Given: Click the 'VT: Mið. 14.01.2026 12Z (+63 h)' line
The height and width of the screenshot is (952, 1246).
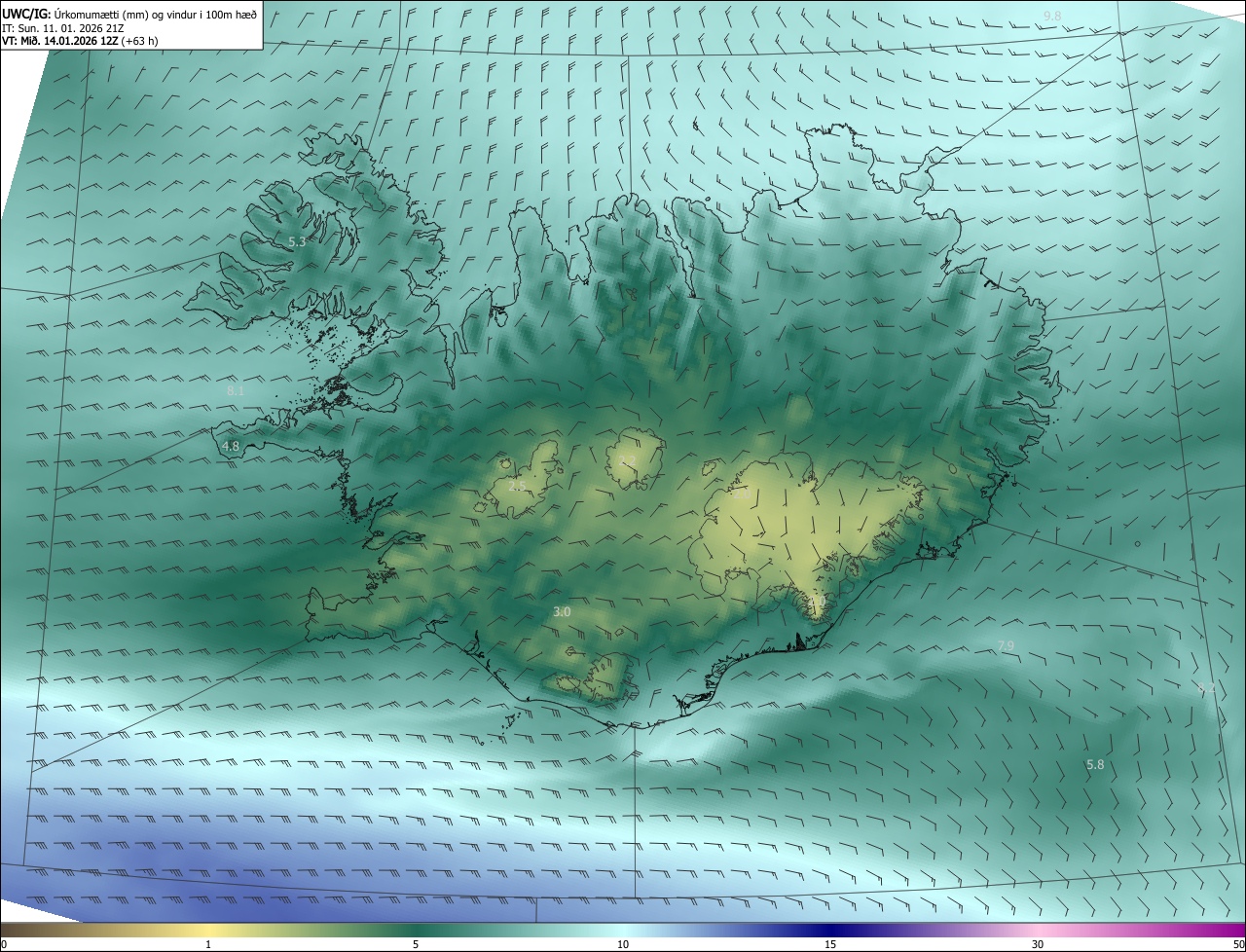Looking at the screenshot, I should click(x=80, y=41).
